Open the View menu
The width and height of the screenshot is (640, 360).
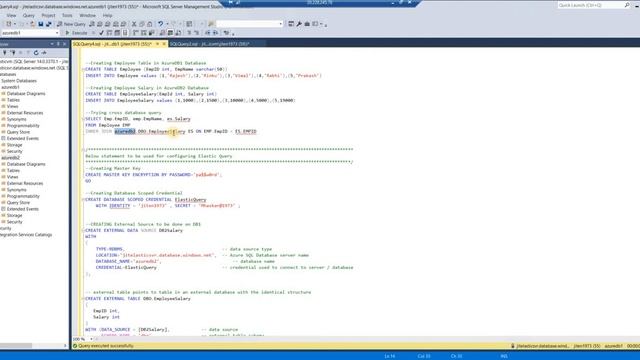[x=11, y=15]
